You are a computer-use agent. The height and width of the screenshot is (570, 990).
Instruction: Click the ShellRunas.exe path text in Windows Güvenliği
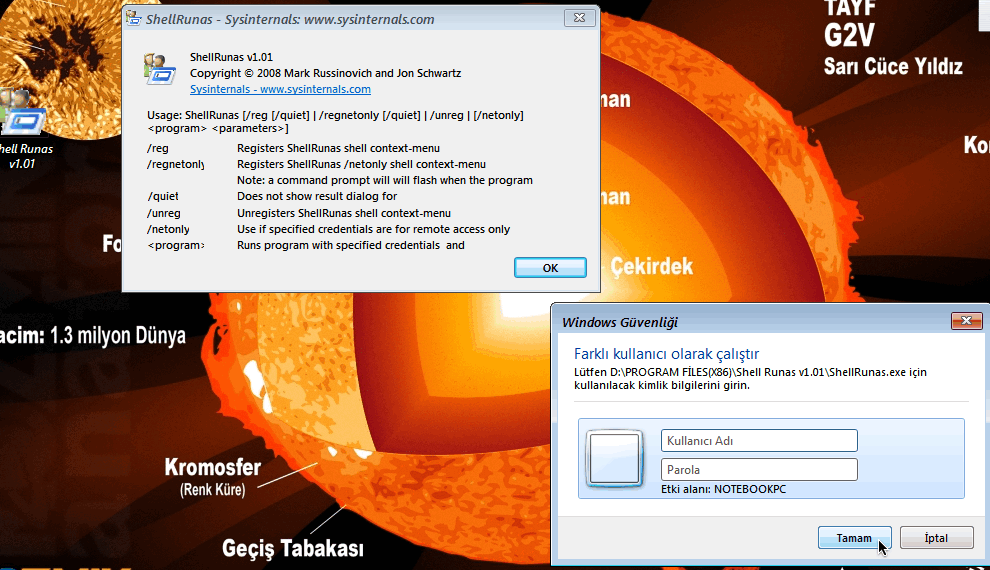click(750, 378)
